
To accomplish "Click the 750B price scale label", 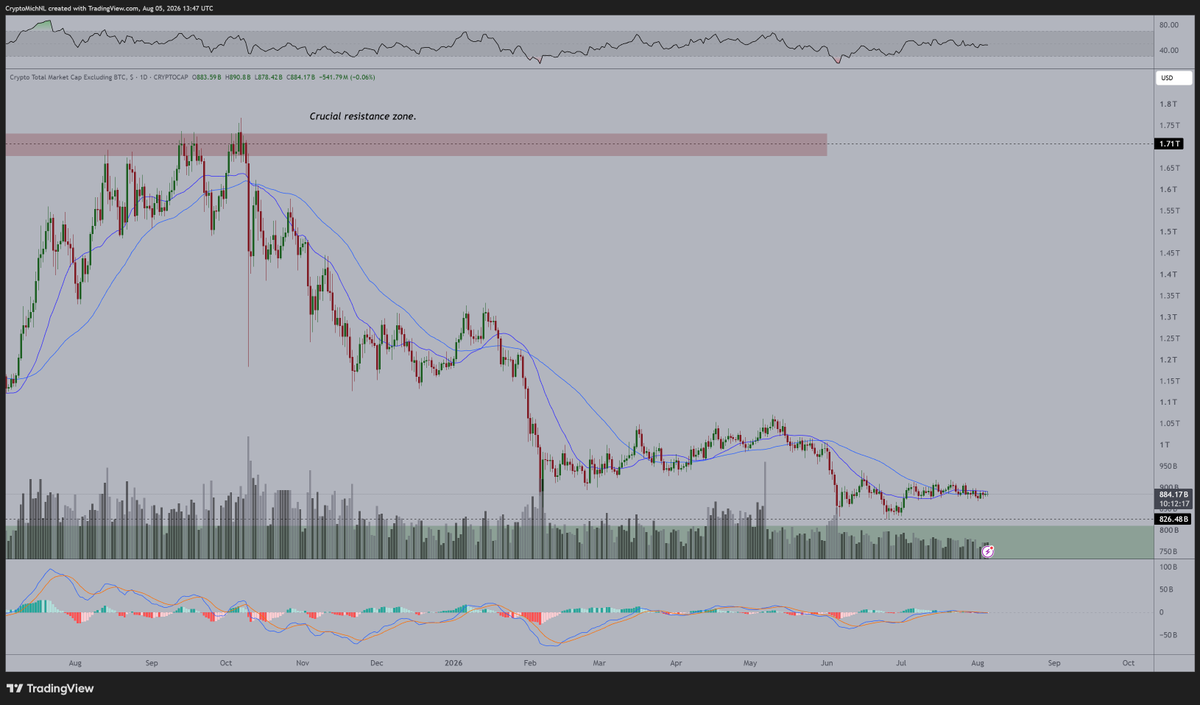I will tap(1168, 551).
